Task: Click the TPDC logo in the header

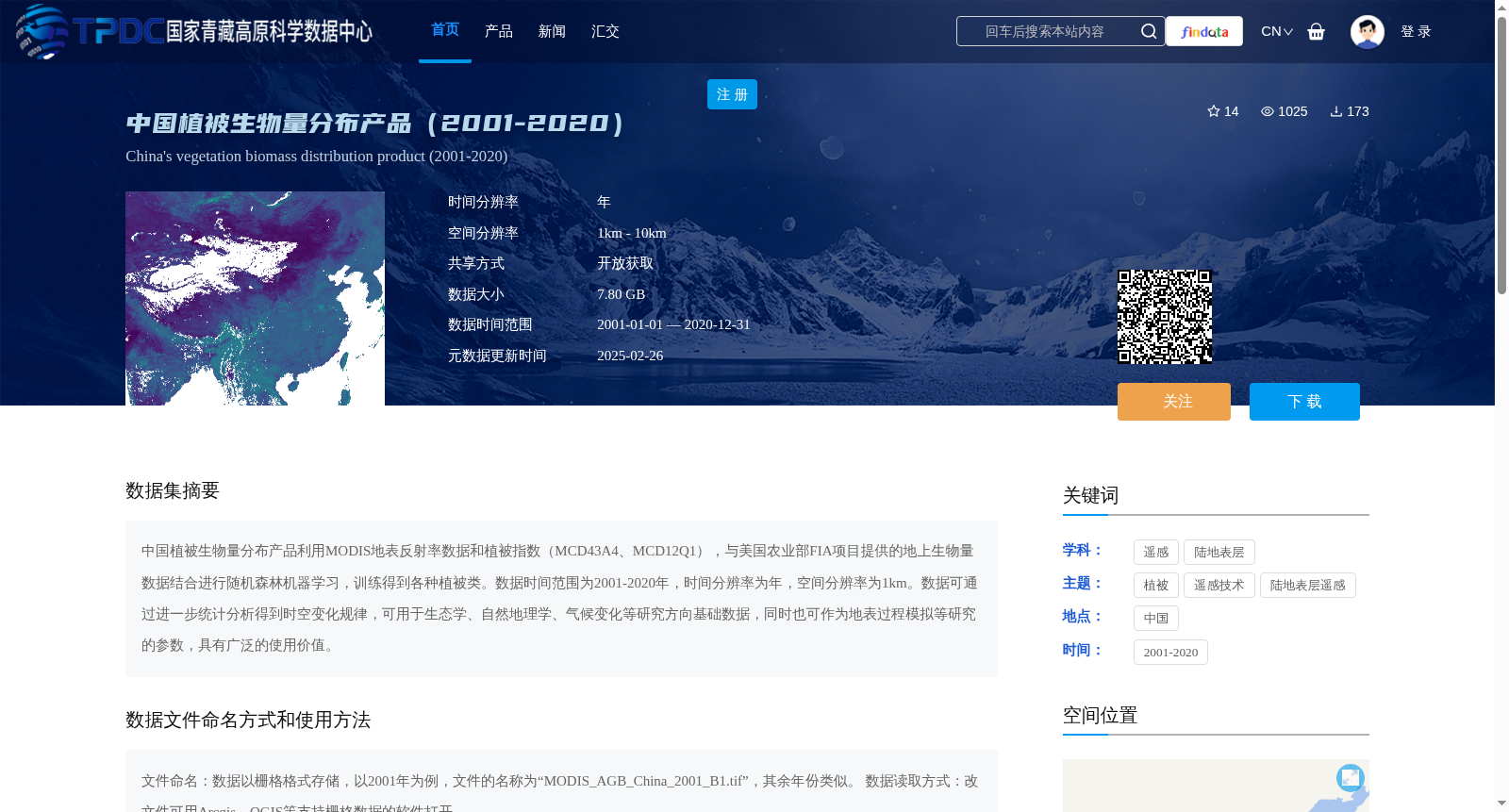Action: [x=193, y=31]
